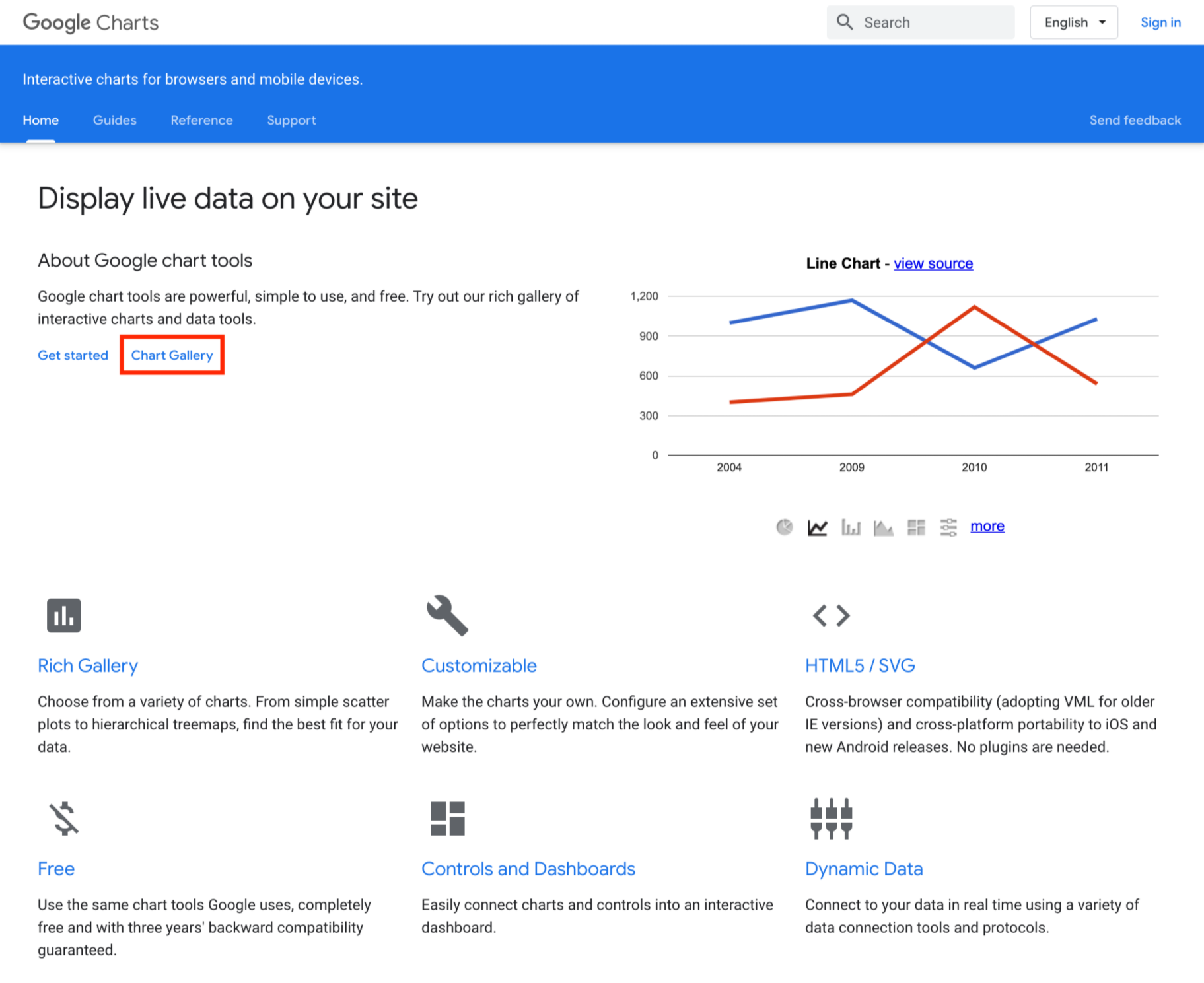Open the Guides tab

(x=115, y=120)
